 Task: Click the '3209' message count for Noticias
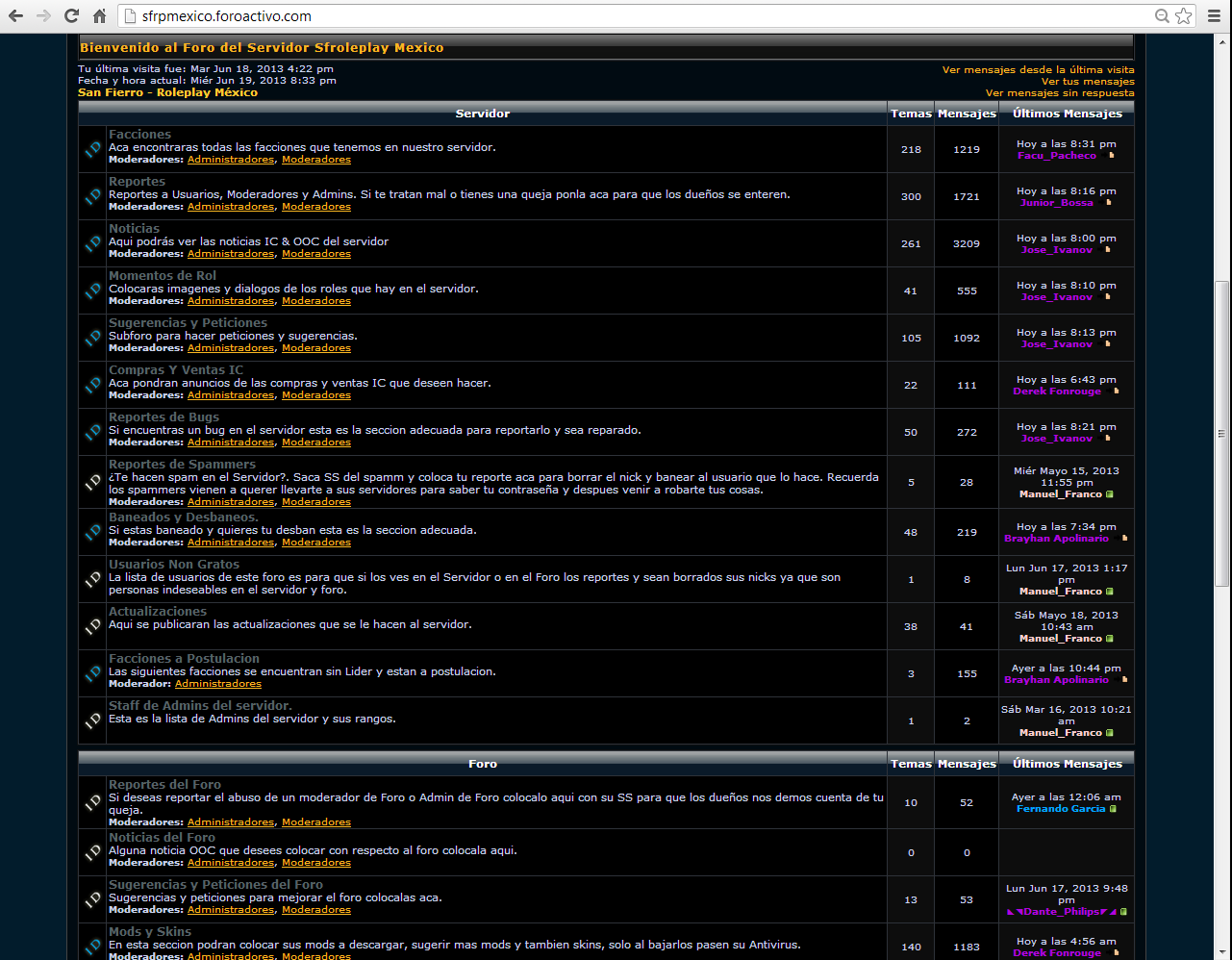(967, 244)
